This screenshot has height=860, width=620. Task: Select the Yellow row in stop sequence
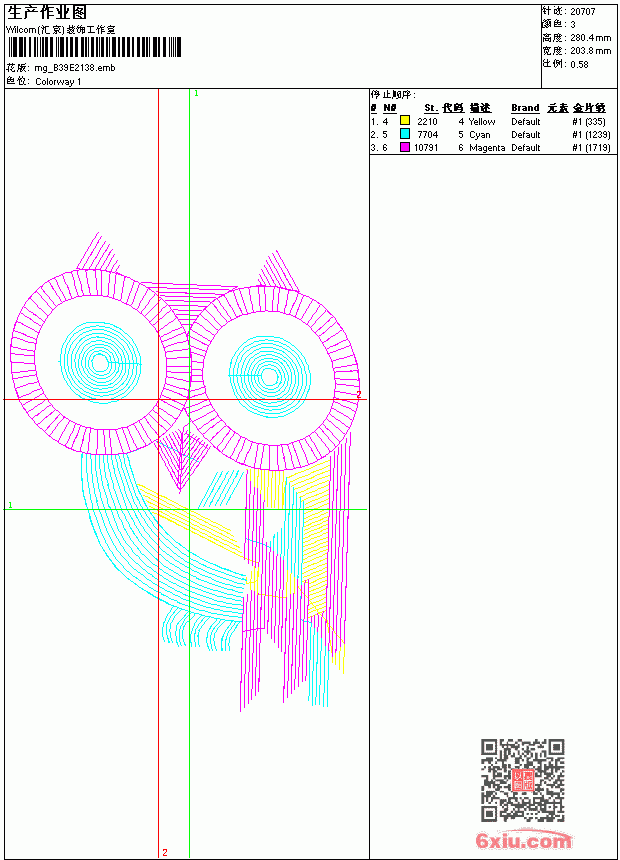pos(491,121)
